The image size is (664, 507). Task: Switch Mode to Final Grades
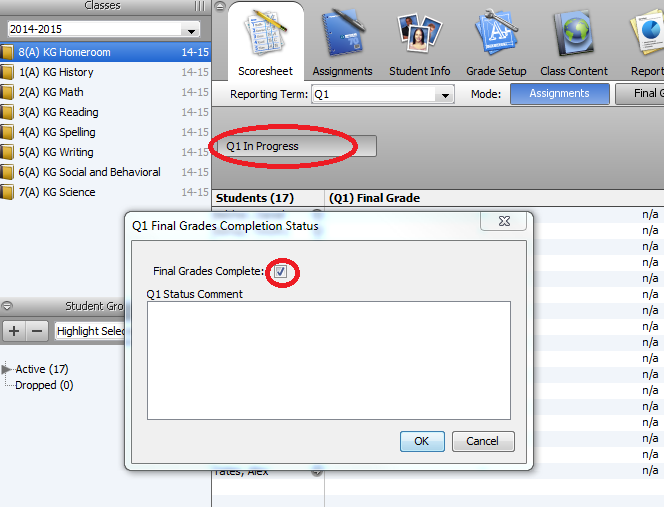coord(640,94)
